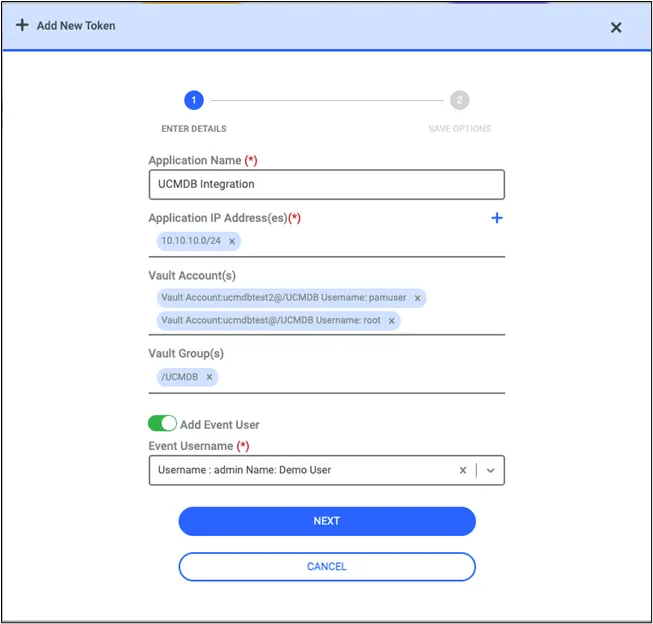
Task: Close the Add New Token dialog
Action: point(616,27)
